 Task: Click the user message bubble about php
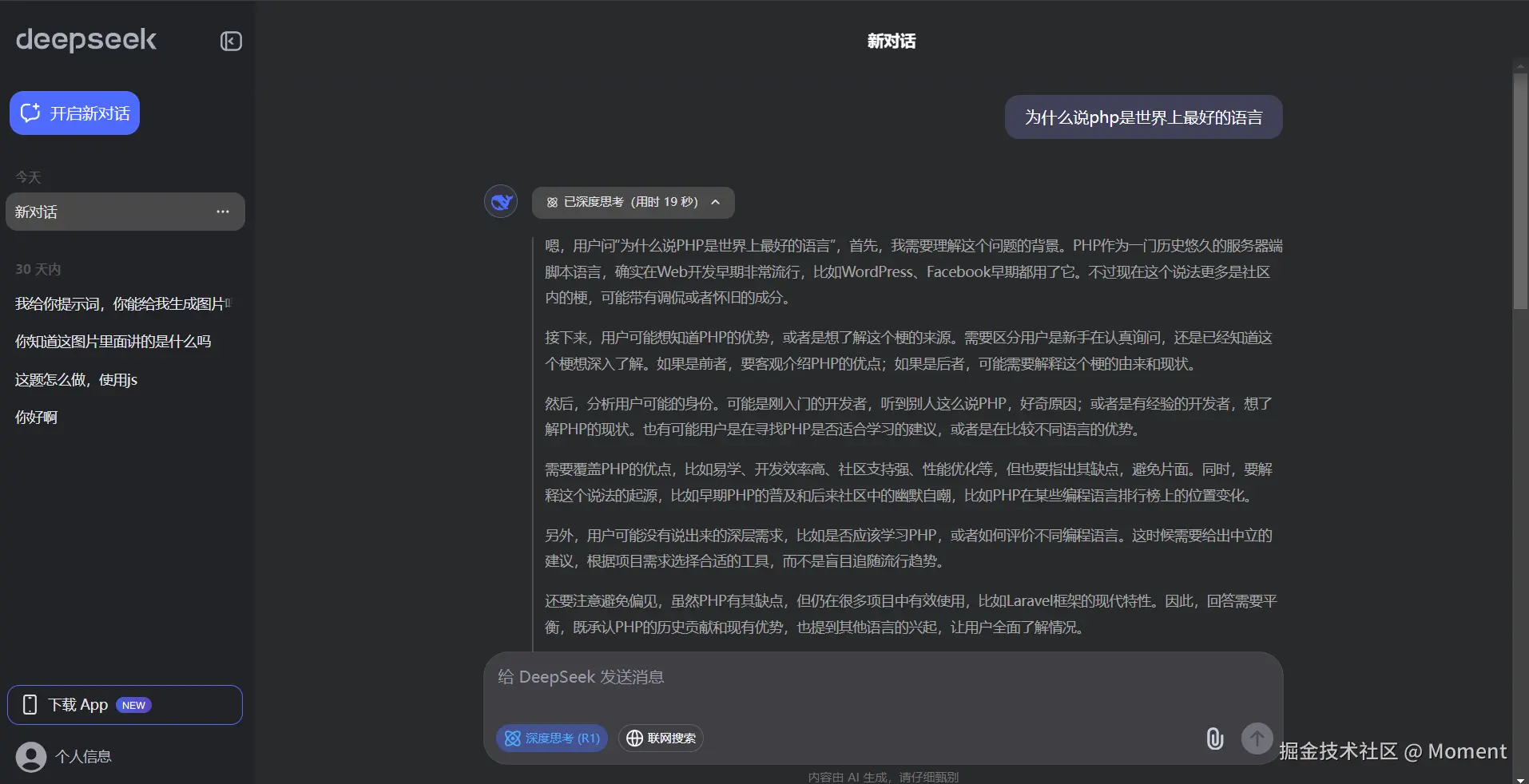click(x=1144, y=117)
